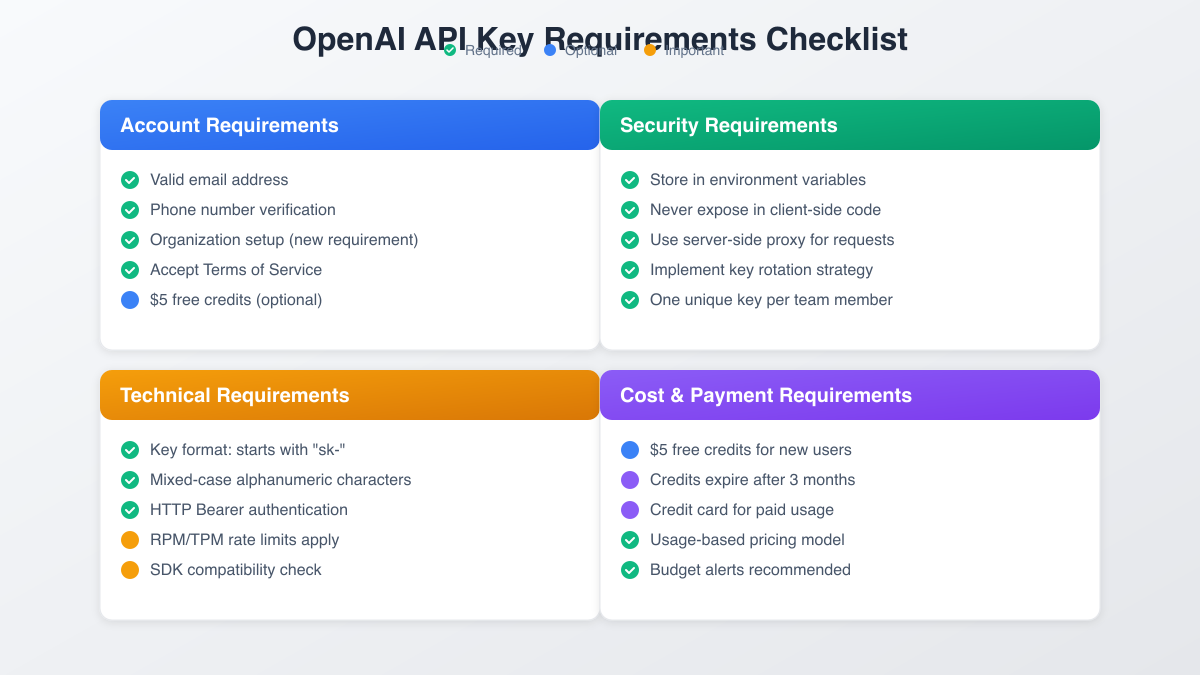This screenshot has height=675, width=1200.
Task: Click the orange Important legend dot
Action: point(650,50)
